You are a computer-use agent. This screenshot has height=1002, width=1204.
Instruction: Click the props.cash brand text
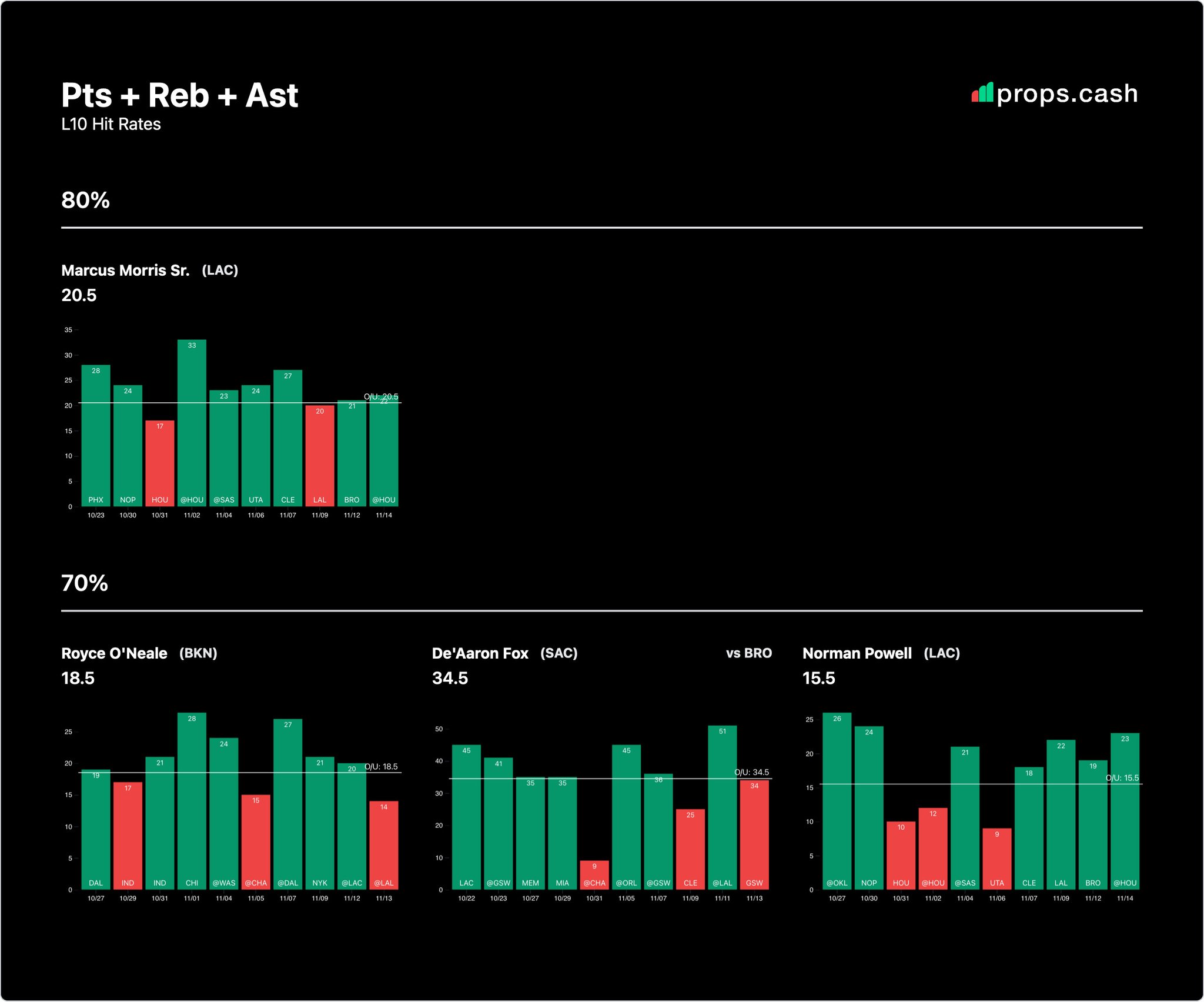[1067, 94]
